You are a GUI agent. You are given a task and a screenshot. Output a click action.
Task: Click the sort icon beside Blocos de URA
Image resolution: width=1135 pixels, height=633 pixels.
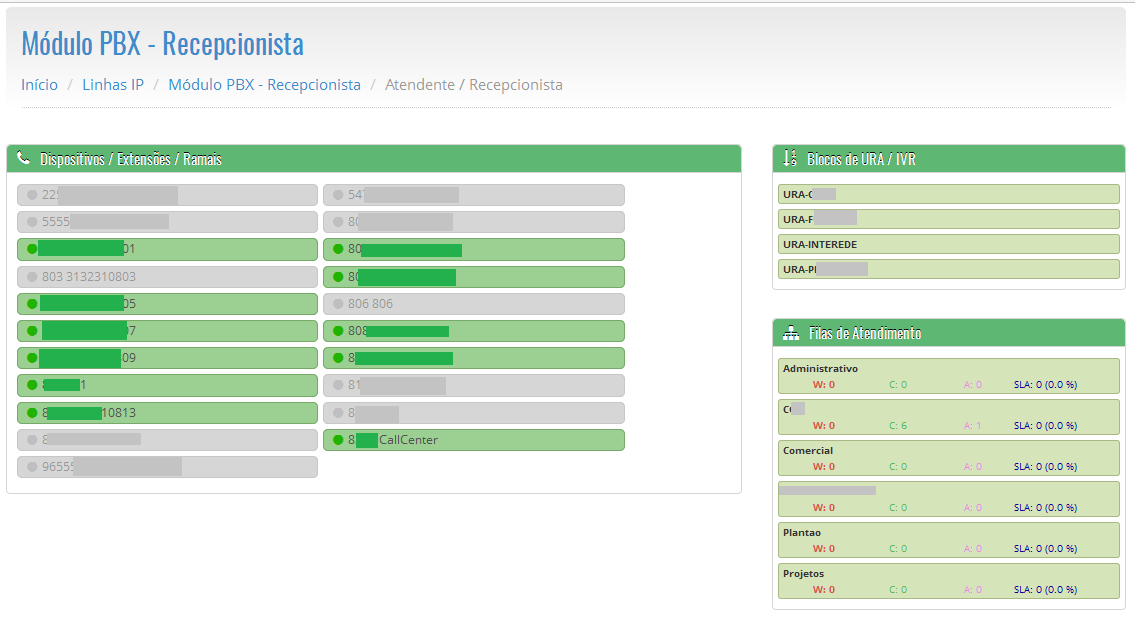click(789, 158)
